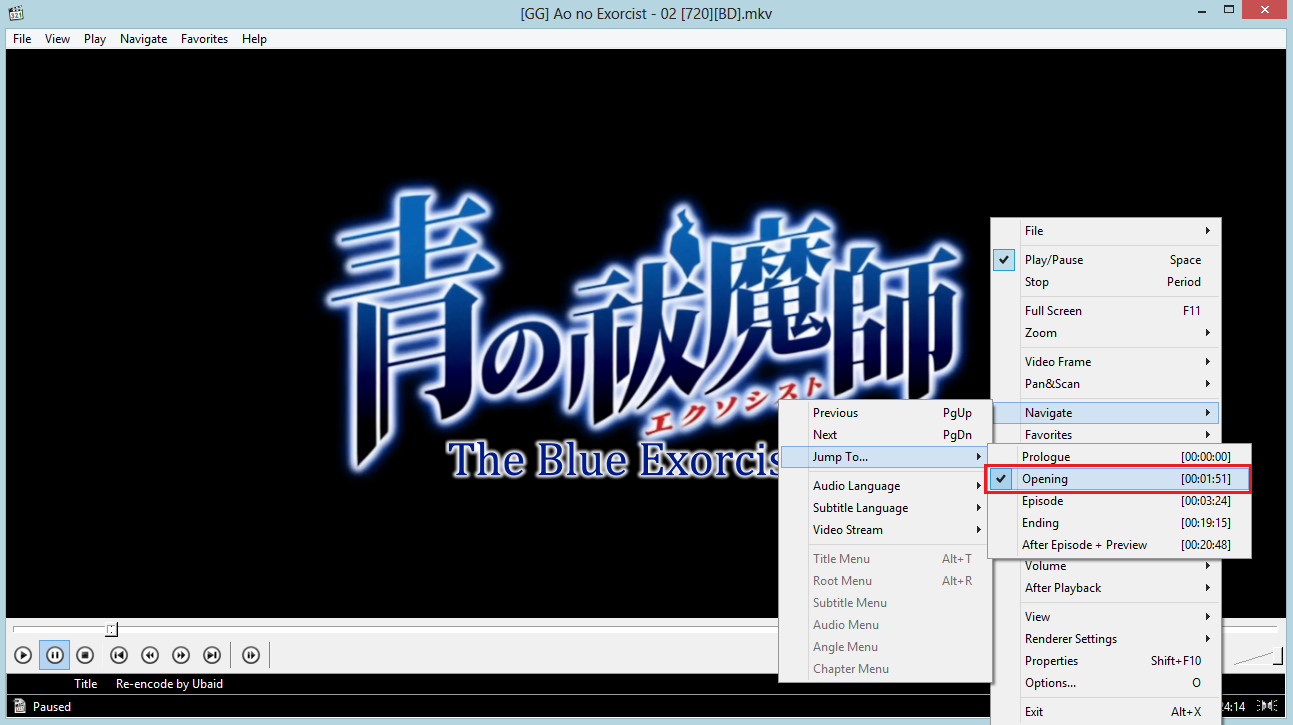Click the fast-forward (increase speed) toolbar icon
1293x725 pixels.
coord(181,655)
